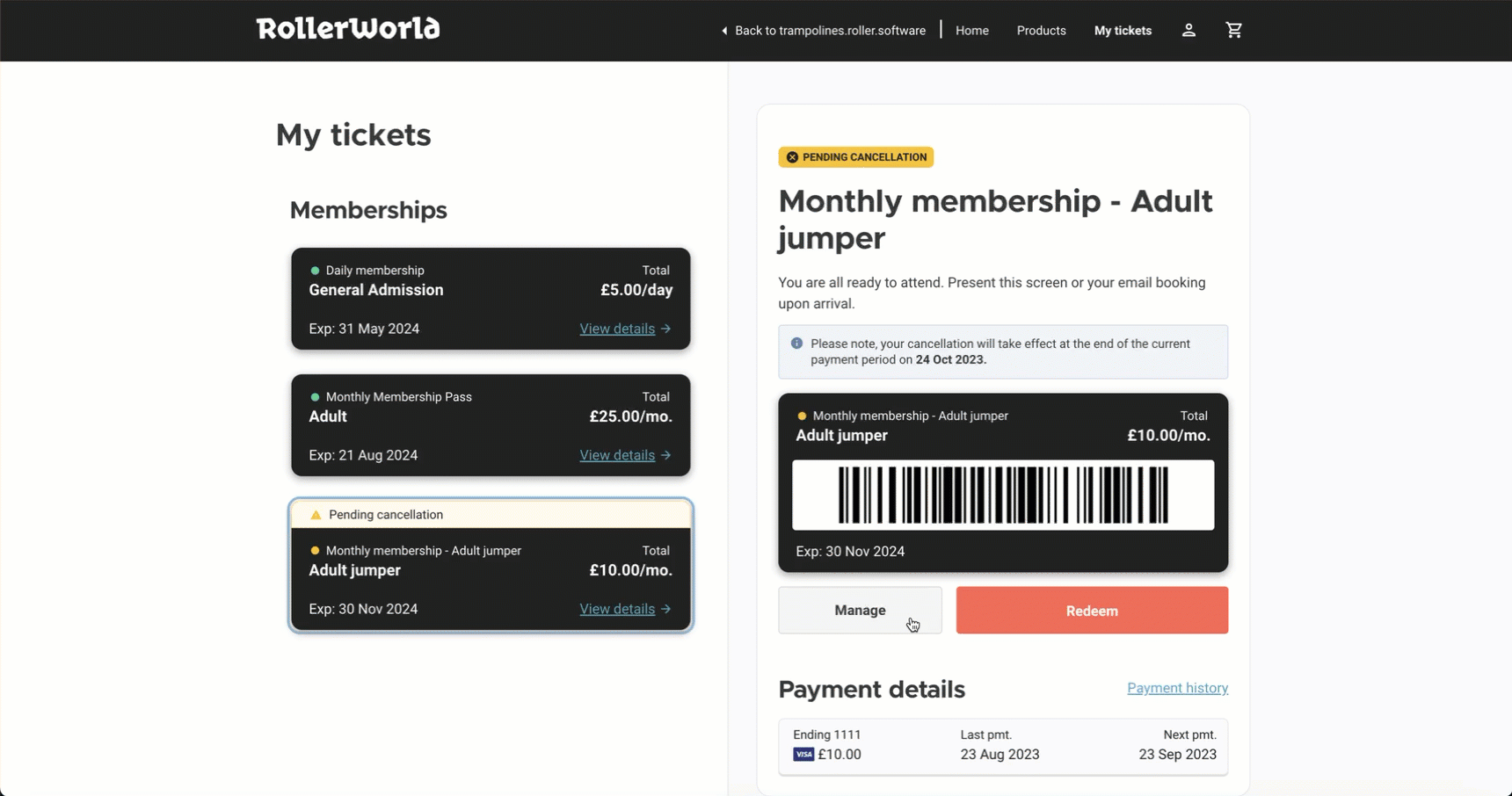Click the PENDING CANCELLATION badge
The image size is (1512, 796).
(x=856, y=157)
